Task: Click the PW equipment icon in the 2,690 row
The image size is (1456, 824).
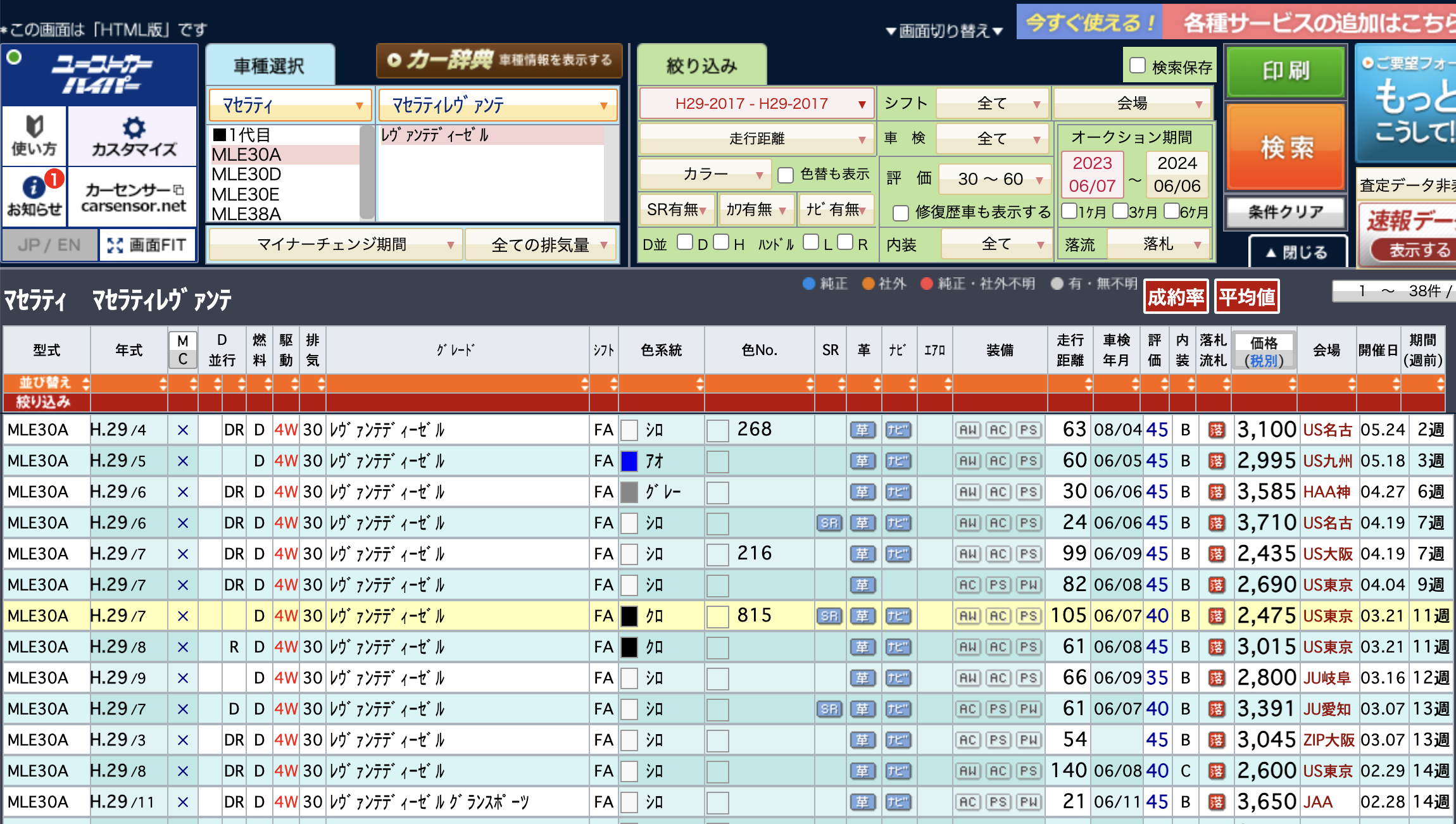Action: pyautogui.click(x=1029, y=585)
